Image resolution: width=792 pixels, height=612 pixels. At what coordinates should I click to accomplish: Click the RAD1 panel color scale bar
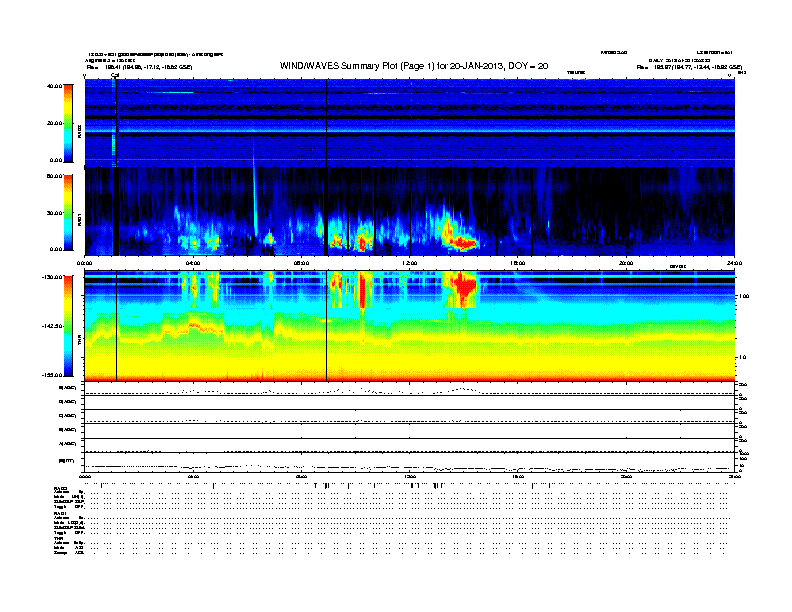(68, 213)
